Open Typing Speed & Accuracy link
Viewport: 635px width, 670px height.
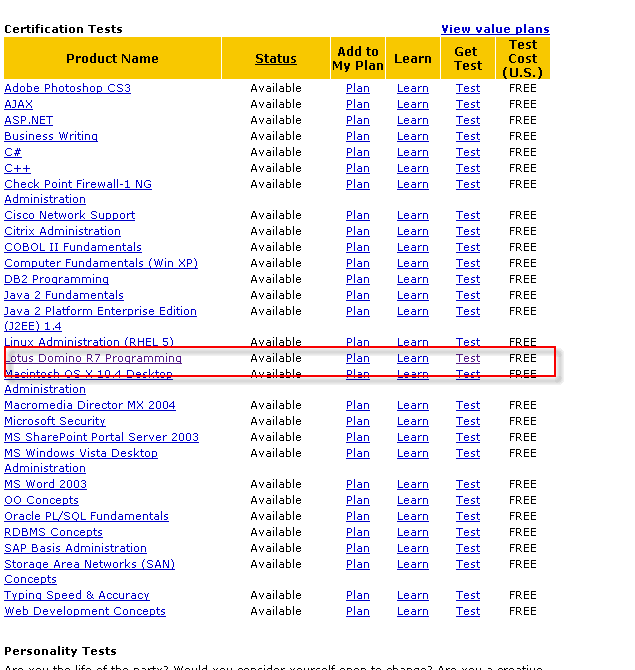click(x=77, y=595)
